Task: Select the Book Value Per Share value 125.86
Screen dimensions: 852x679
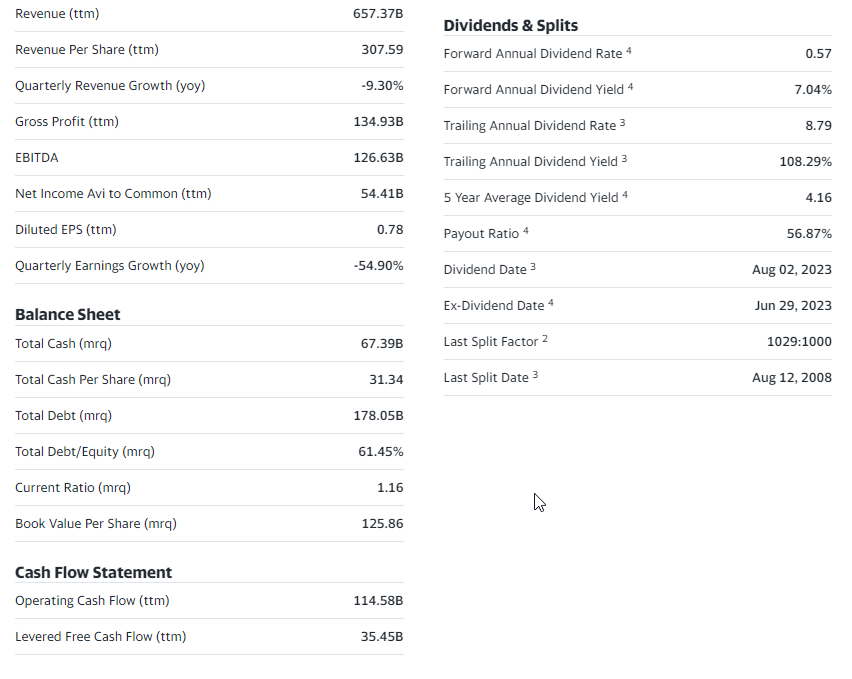Action: (x=382, y=524)
